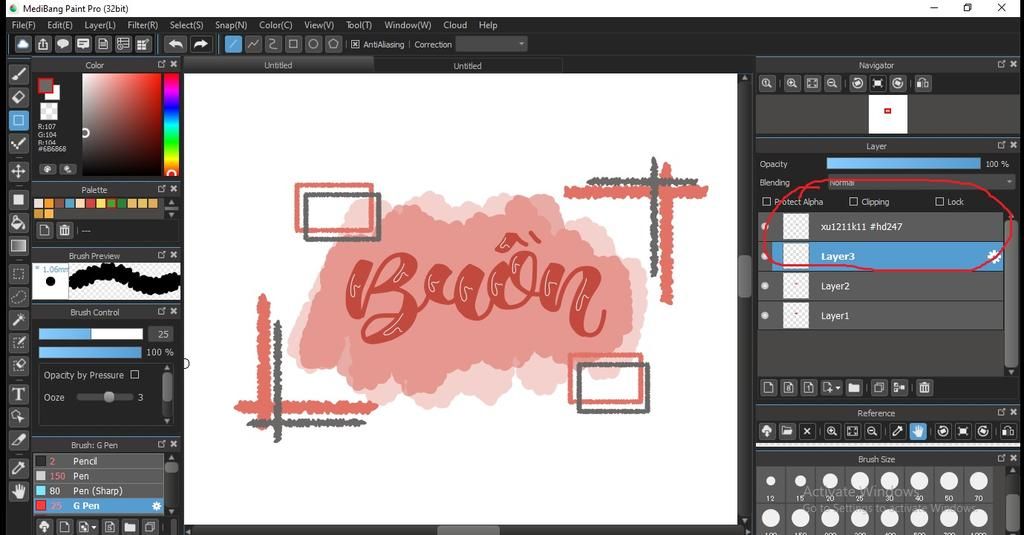Switch to second Untitled tab

[467, 65]
